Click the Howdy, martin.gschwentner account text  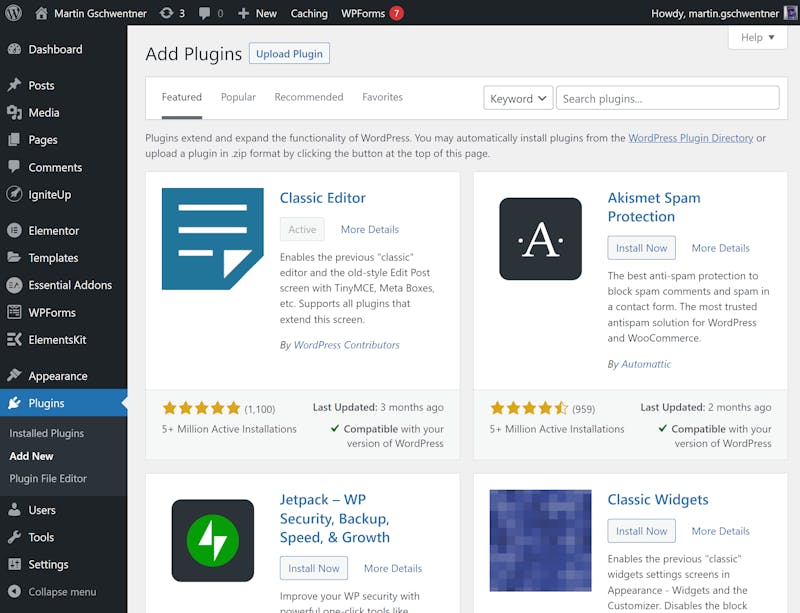[x=715, y=13]
